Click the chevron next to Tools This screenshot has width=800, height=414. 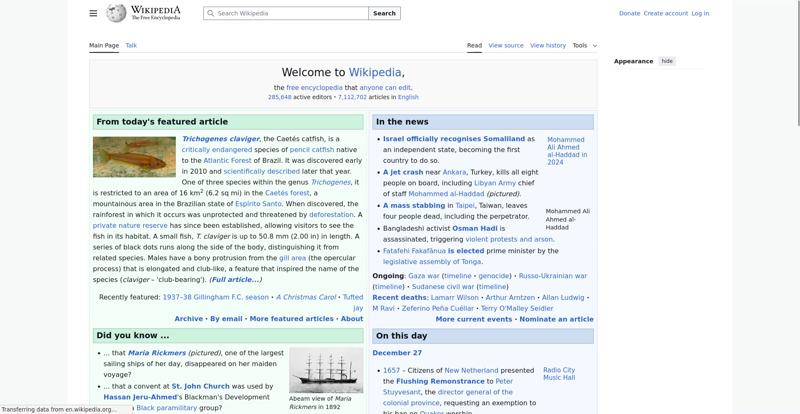click(x=595, y=46)
